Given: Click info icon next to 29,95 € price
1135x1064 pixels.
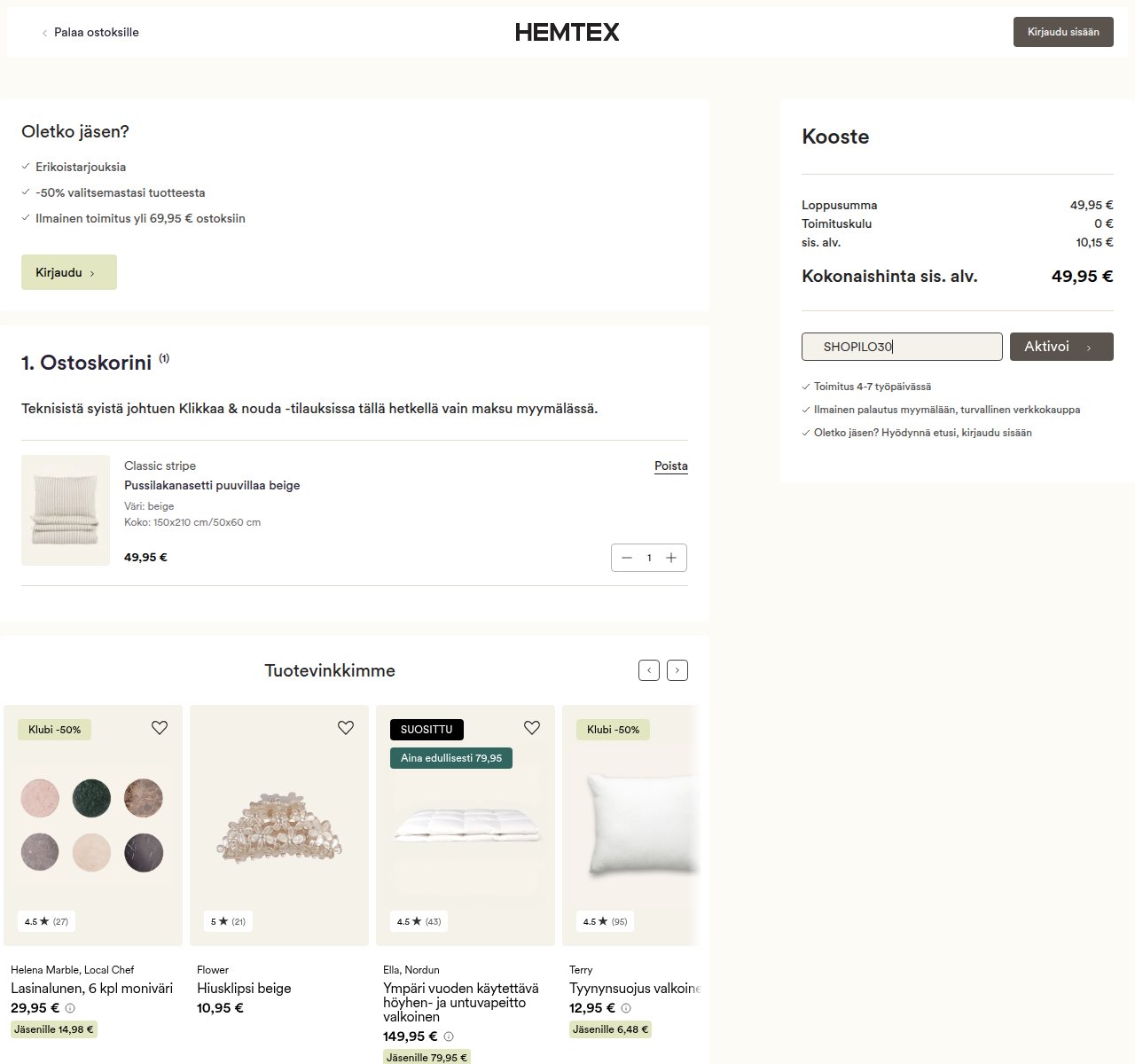Looking at the screenshot, I should 70,1008.
